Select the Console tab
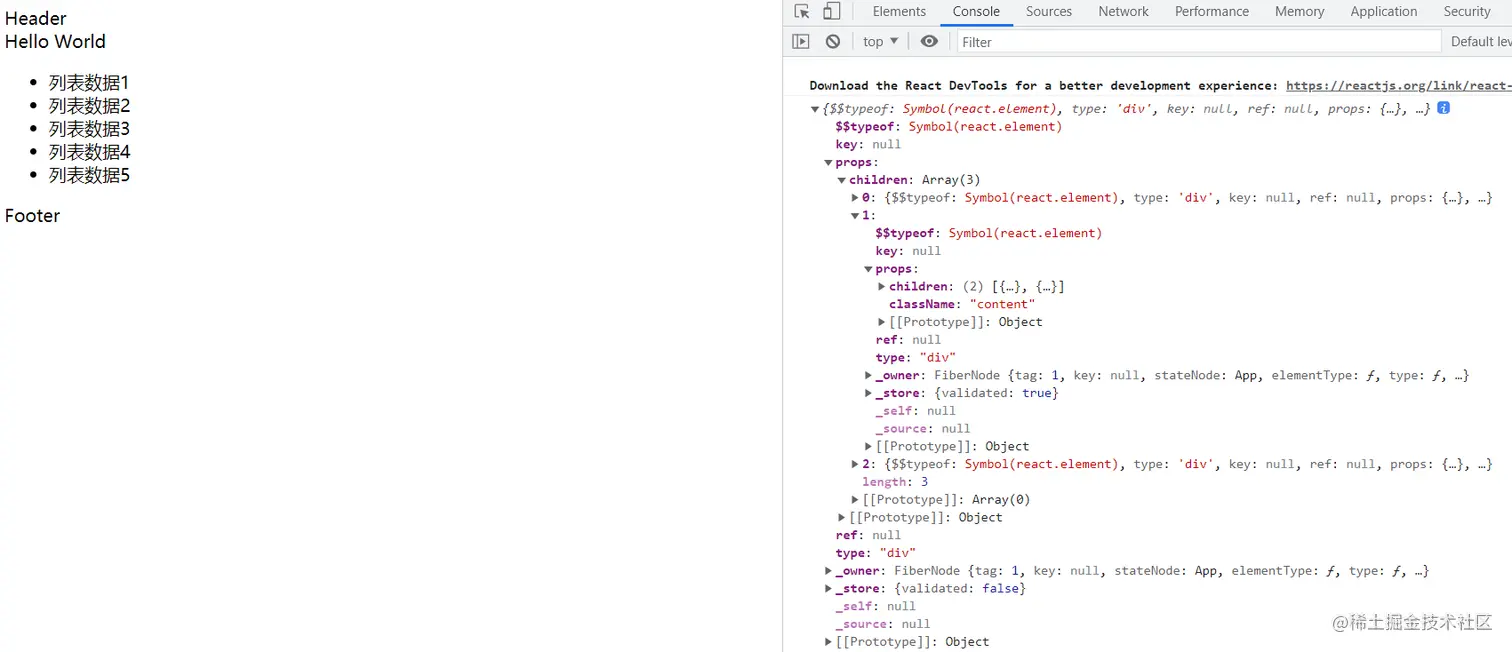Screen dimensions: 1512x652 (976, 12)
